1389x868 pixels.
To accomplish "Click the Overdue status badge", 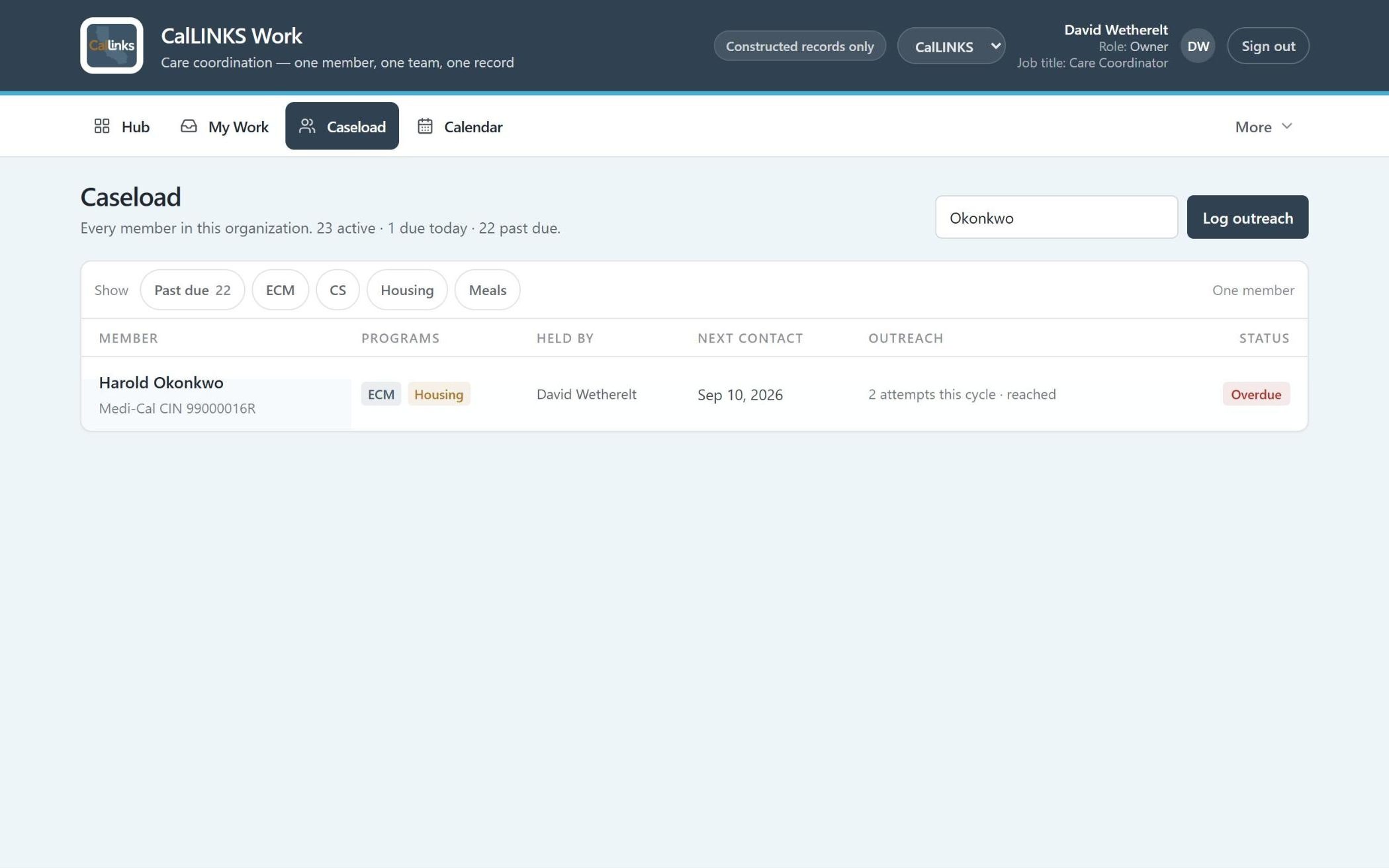I will click(1256, 394).
